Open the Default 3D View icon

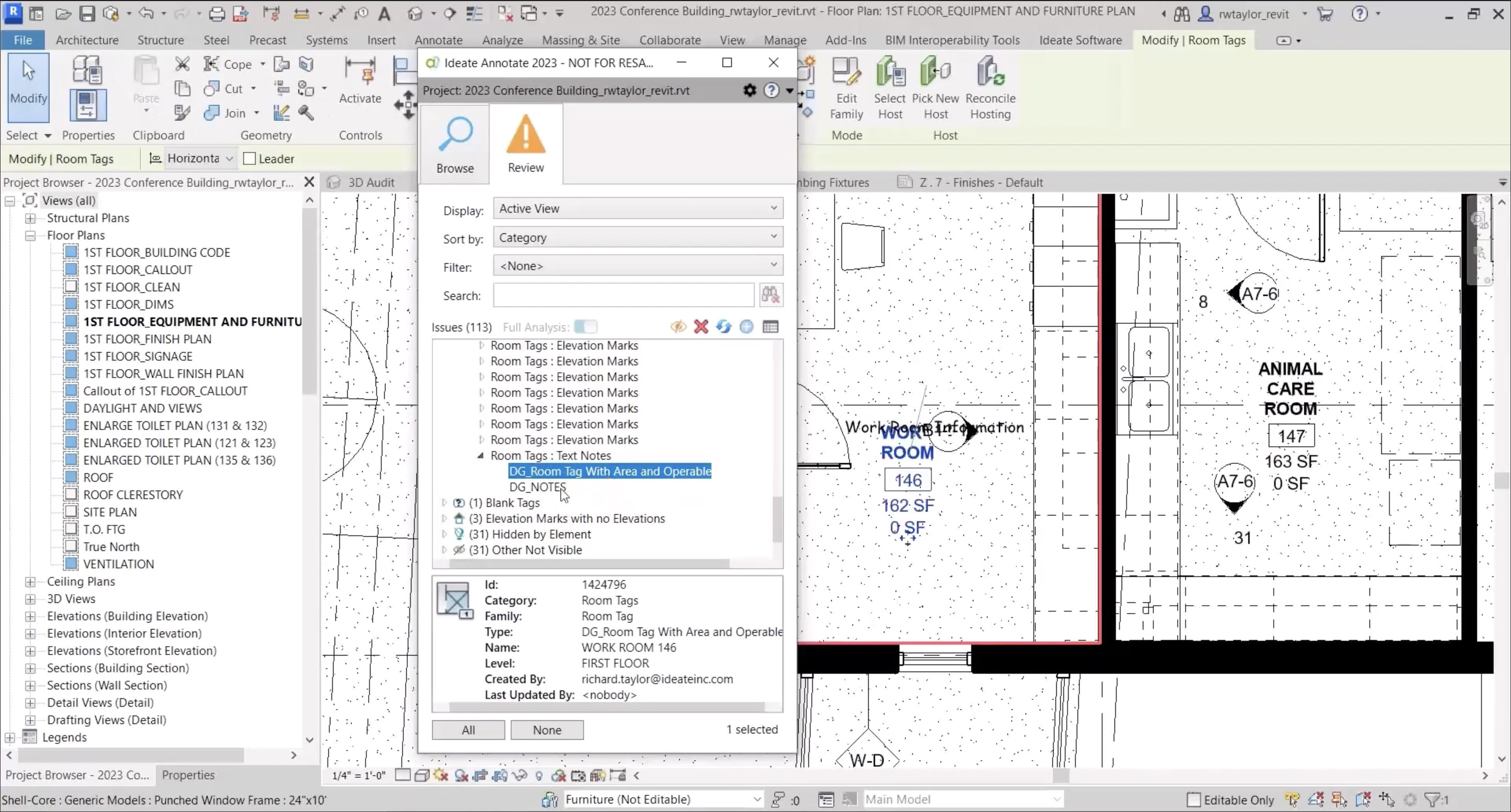pos(414,13)
